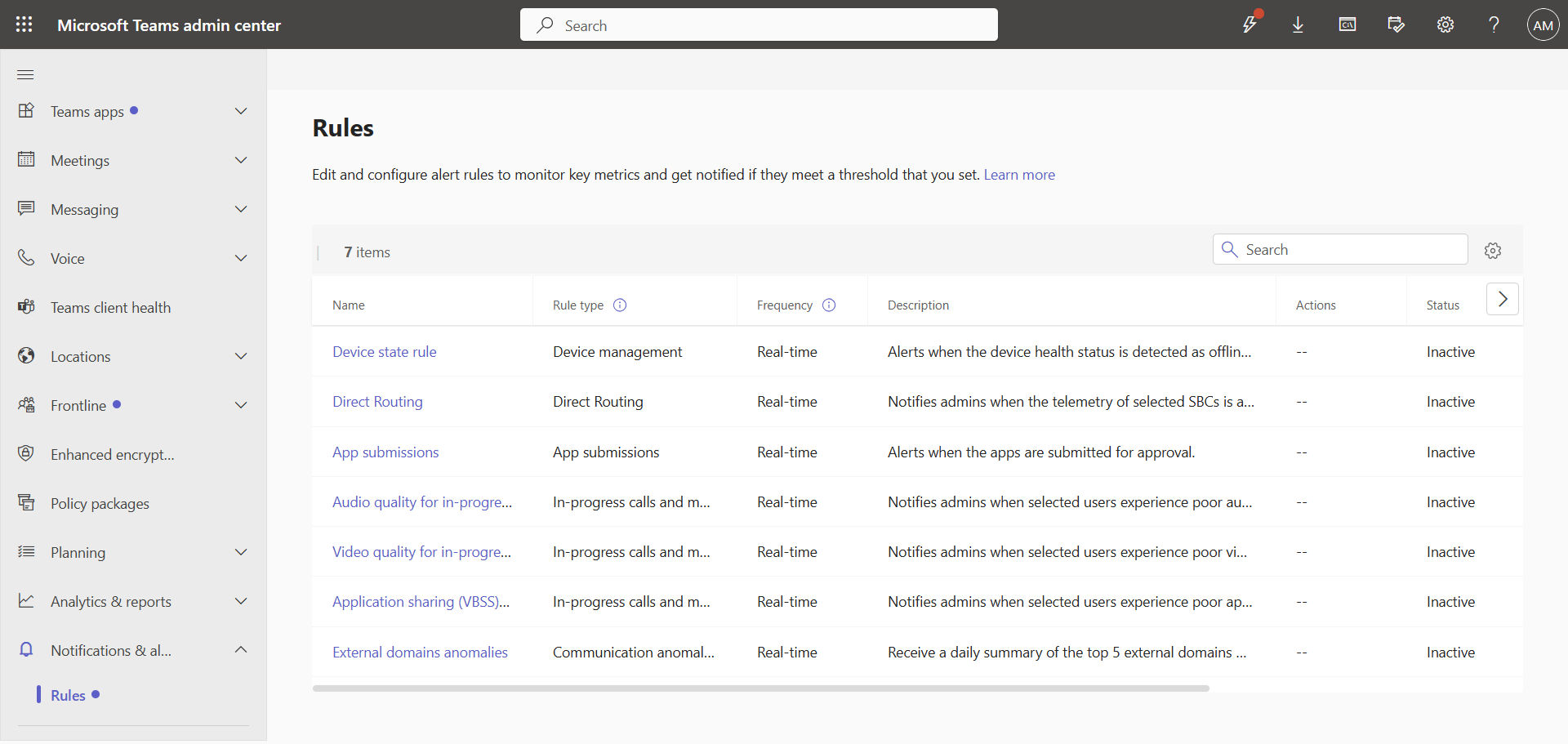
Task: Click the Teams client health icon
Action: [26, 306]
